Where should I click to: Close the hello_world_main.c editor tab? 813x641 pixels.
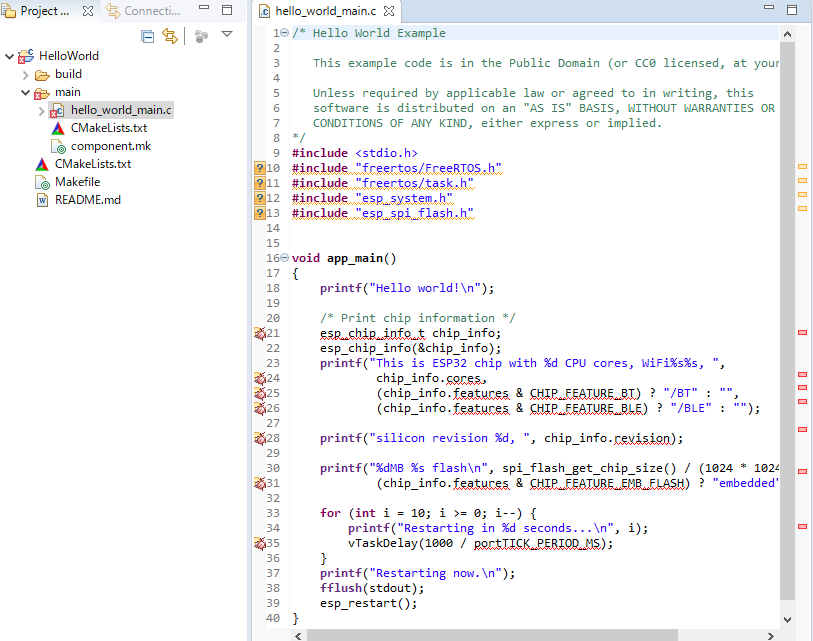[x=389, y=11]
